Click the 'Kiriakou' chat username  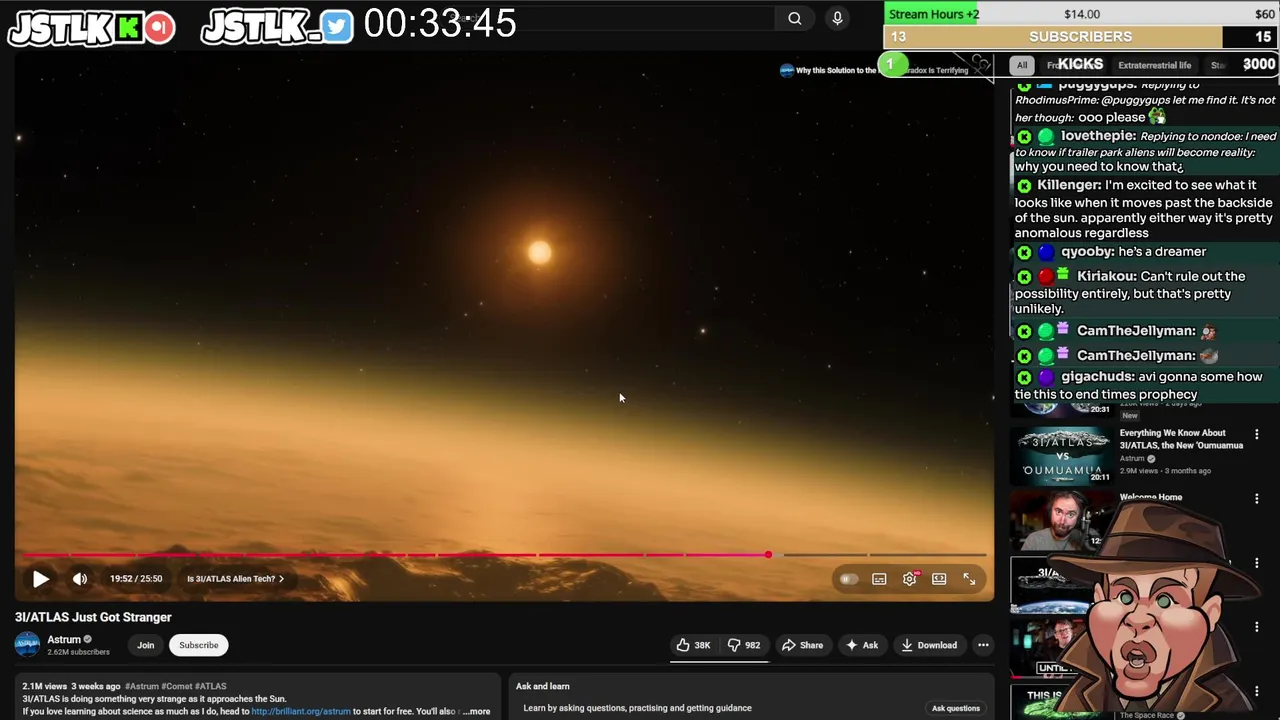pyautogui.click(x=1106, y=276)
